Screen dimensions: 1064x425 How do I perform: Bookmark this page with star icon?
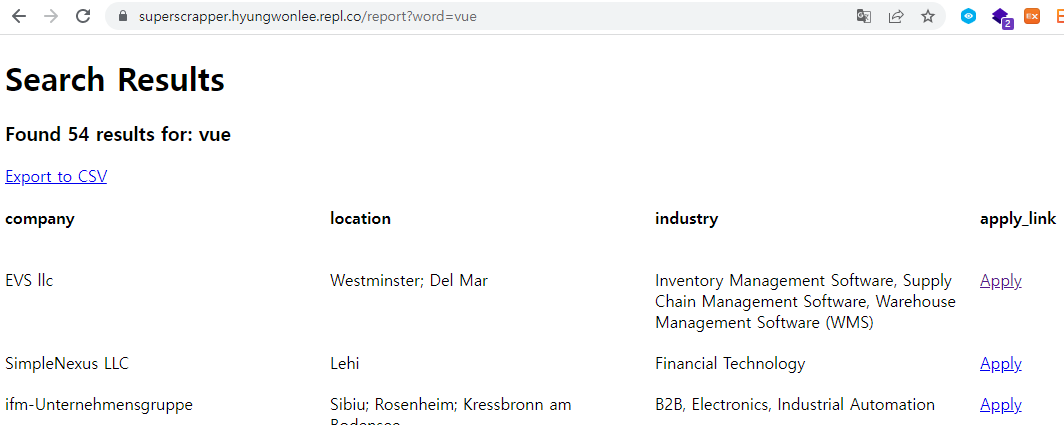pyautogui.click(x=928, y=16)
